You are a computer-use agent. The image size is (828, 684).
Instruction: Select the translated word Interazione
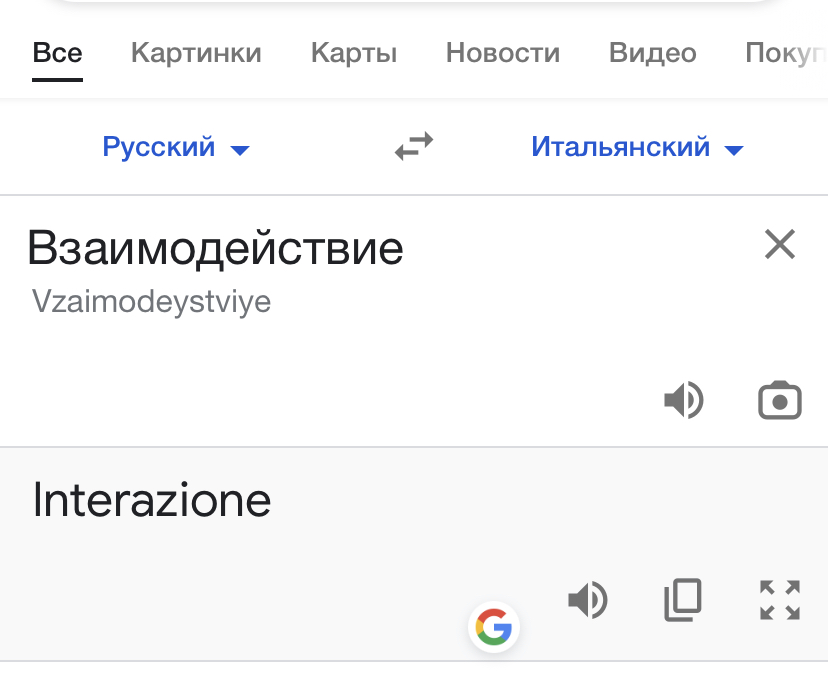151,500
